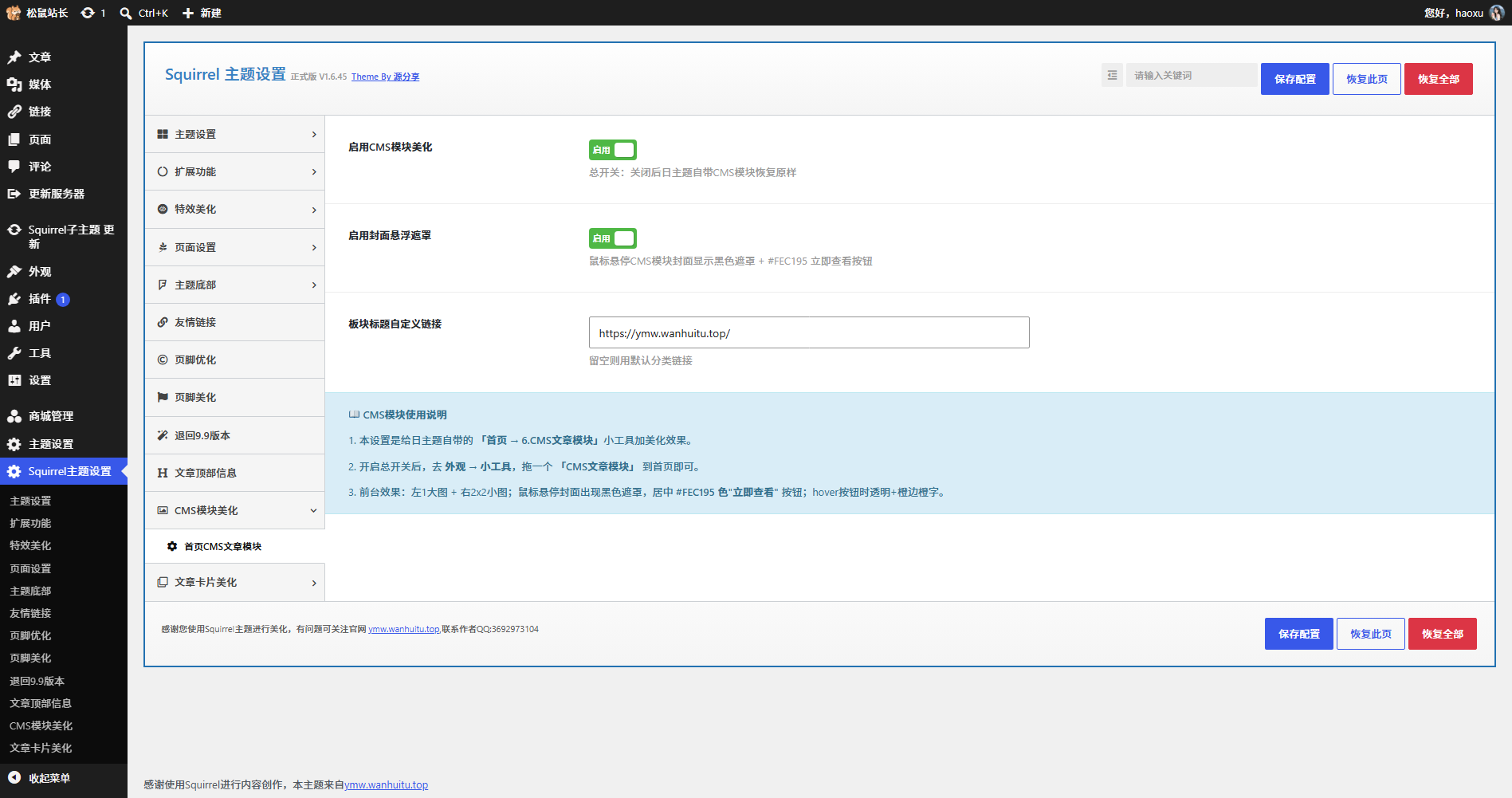The width and height of the screenshot is (1512, 798).
Task: Open the 媒体 media icon
Action: [14, 85]
